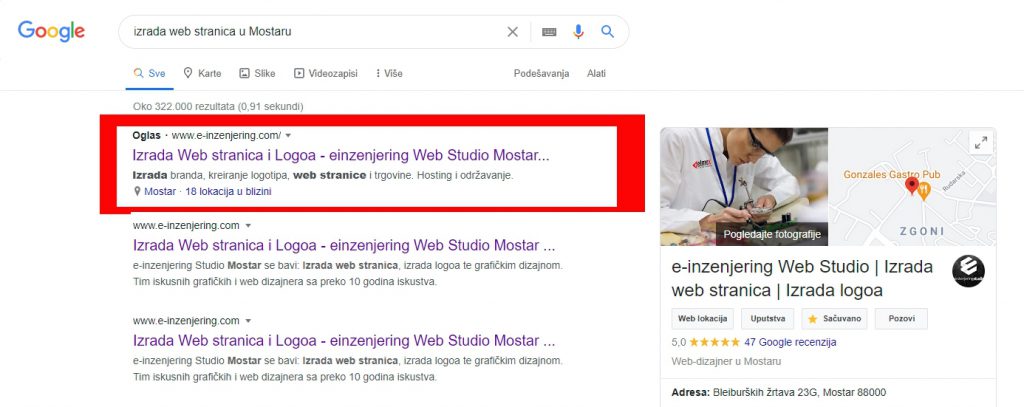Click the red map pin marker
1024x407 pixels.
coord(912,186)
